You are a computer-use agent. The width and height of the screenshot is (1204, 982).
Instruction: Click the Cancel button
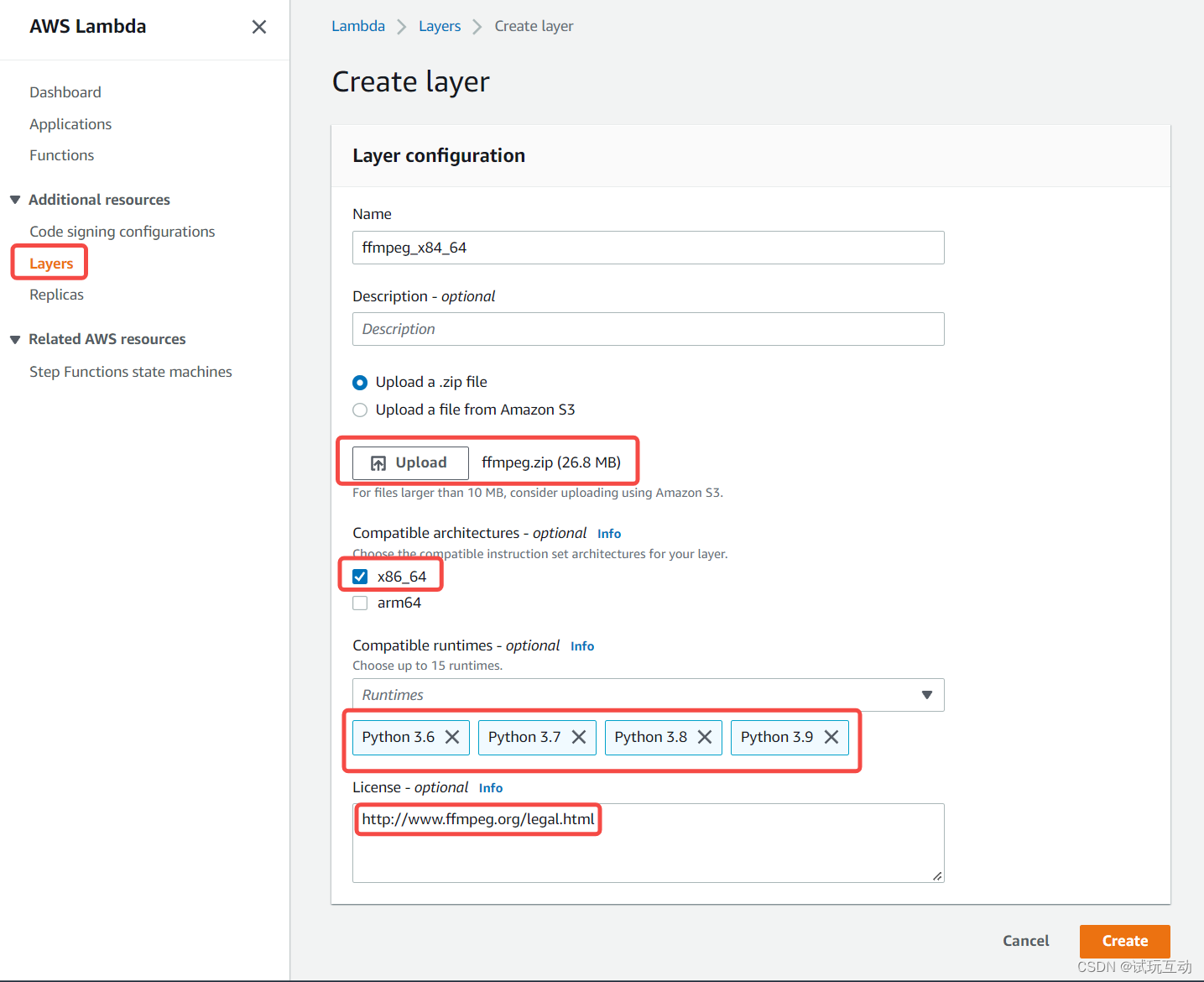[x=1025, y=941]
